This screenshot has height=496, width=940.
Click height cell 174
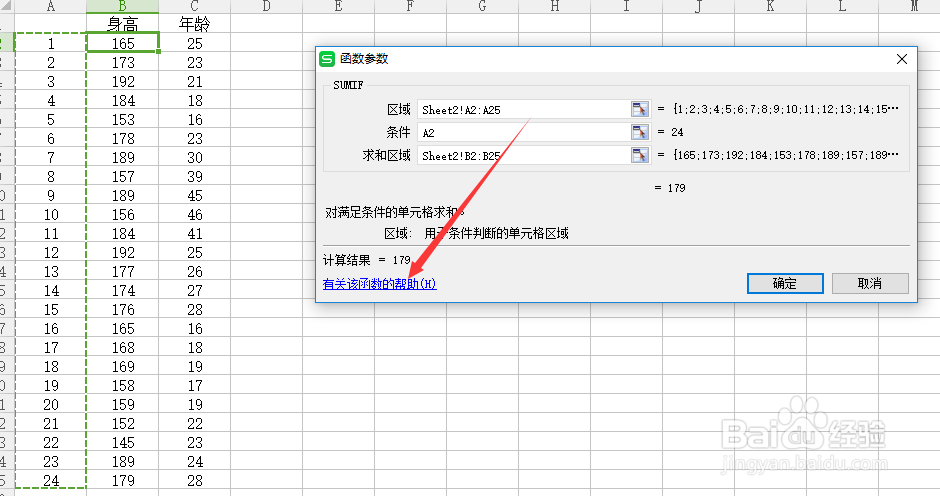122,291
